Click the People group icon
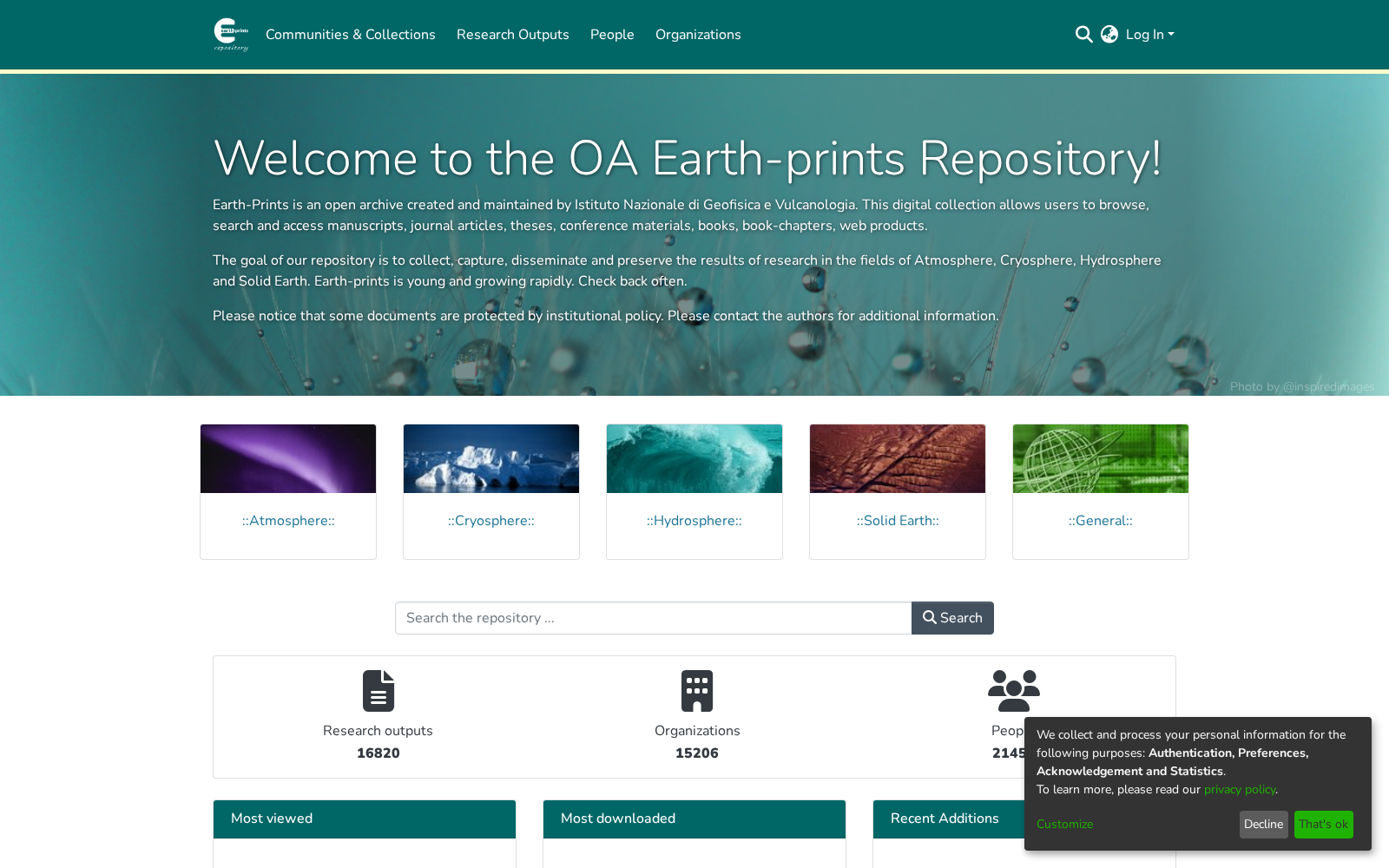This screenshot has width=1389, height=868. pyautogui.click(x=1014, y=691)
